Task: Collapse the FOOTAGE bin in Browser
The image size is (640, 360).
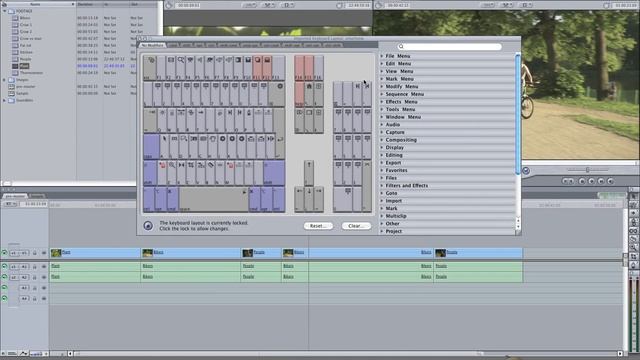Action: (x=4, y=11)
